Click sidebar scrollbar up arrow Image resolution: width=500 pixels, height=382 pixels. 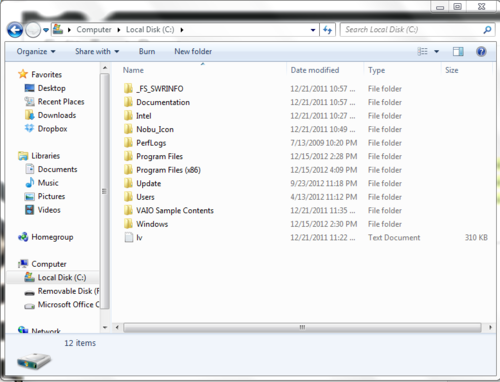tap(105, 68)
